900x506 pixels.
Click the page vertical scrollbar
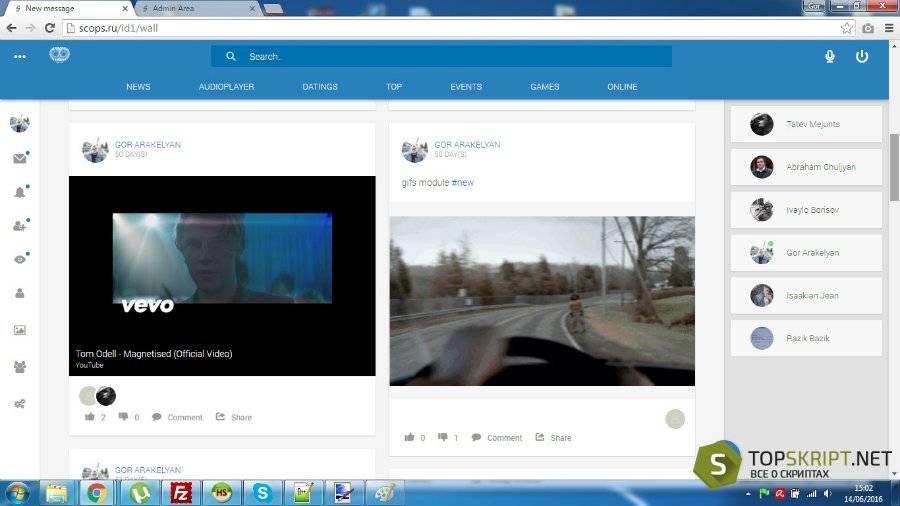coord(894,166)
